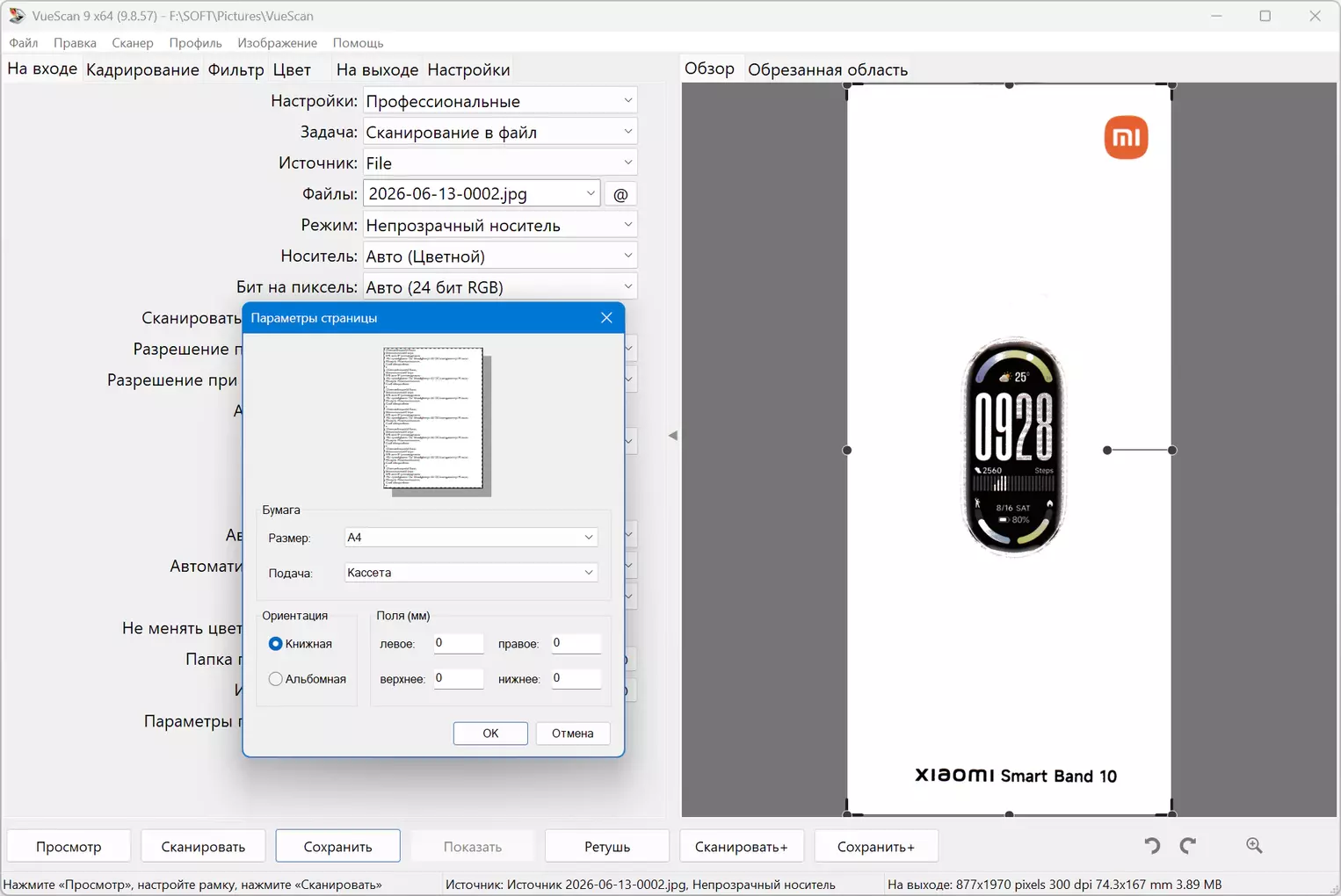Click the right-middle crop handle in preview
This screenshot has width=1341, height=896.
(1172, 450)
